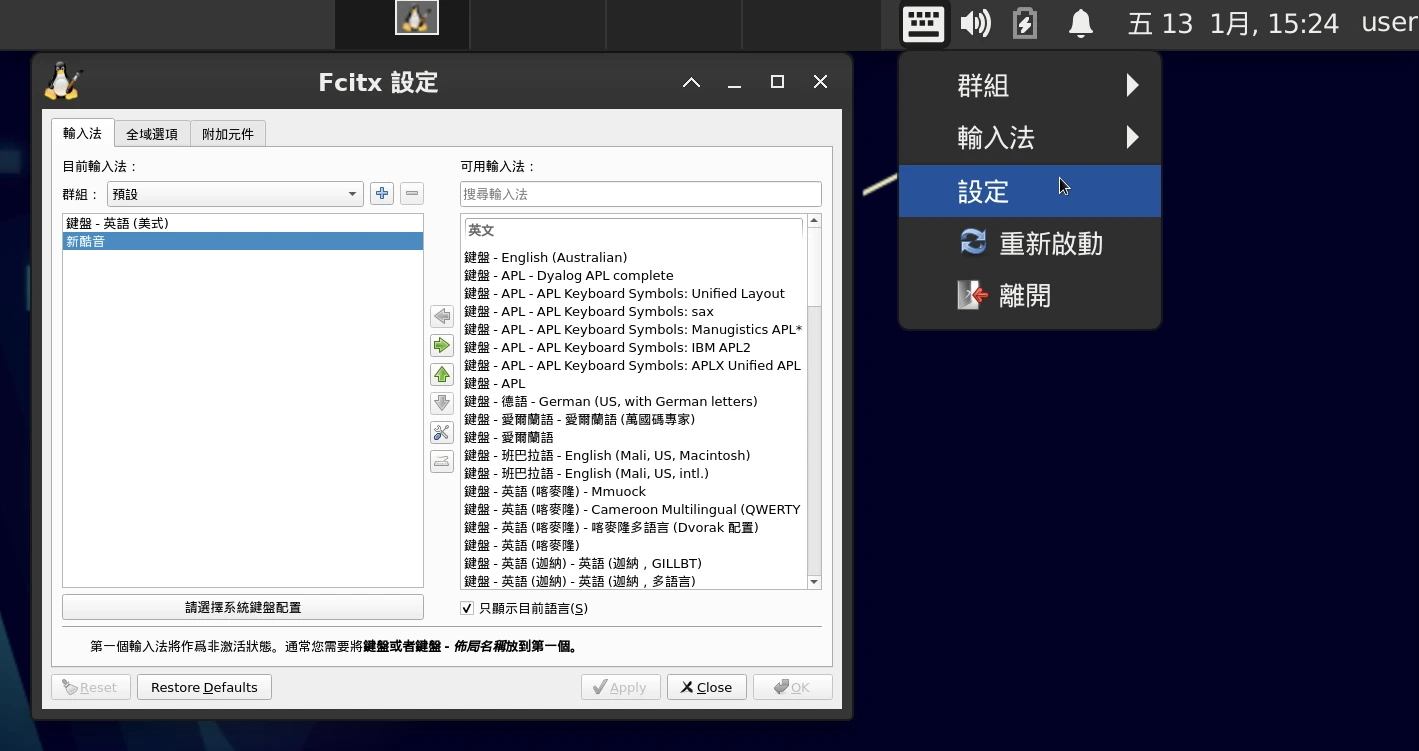Move input method up with green arrow

441,375
